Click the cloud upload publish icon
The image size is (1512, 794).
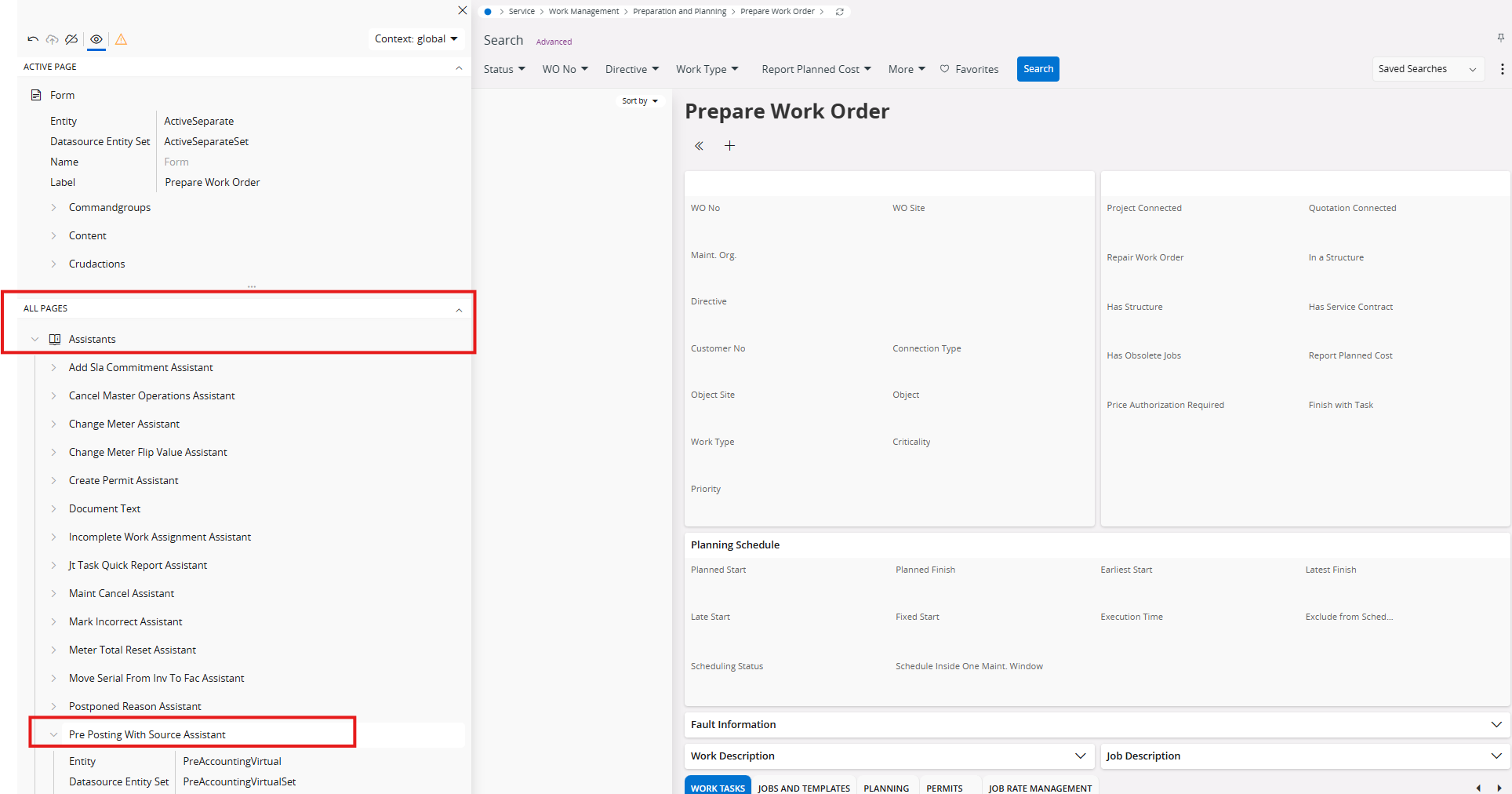52,39
